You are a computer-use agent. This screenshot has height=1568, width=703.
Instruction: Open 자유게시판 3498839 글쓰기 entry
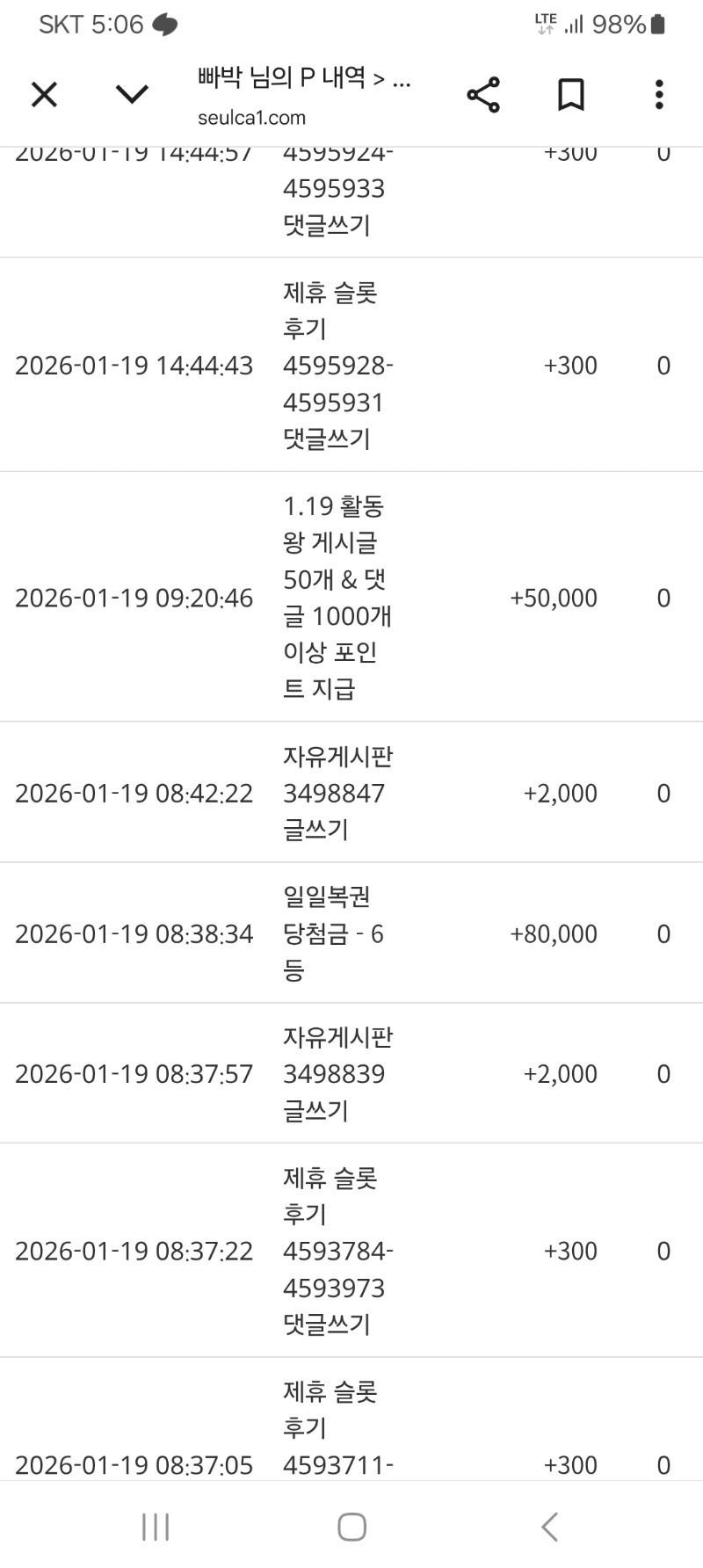coord(337,1073)
